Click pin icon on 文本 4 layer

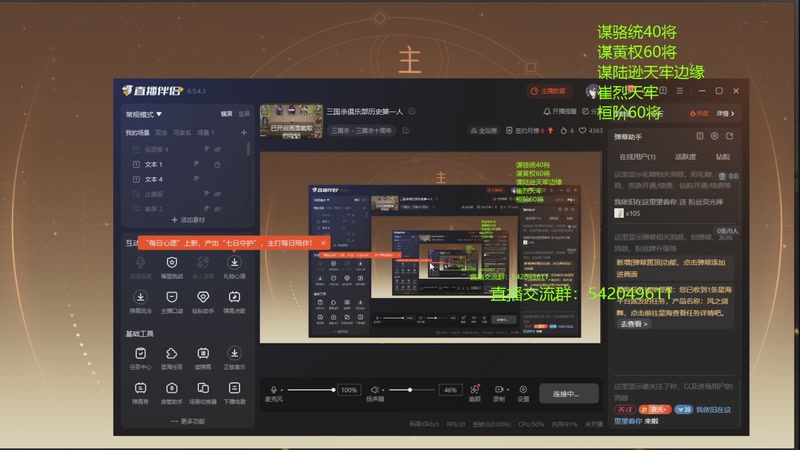(x=196, y=179)
